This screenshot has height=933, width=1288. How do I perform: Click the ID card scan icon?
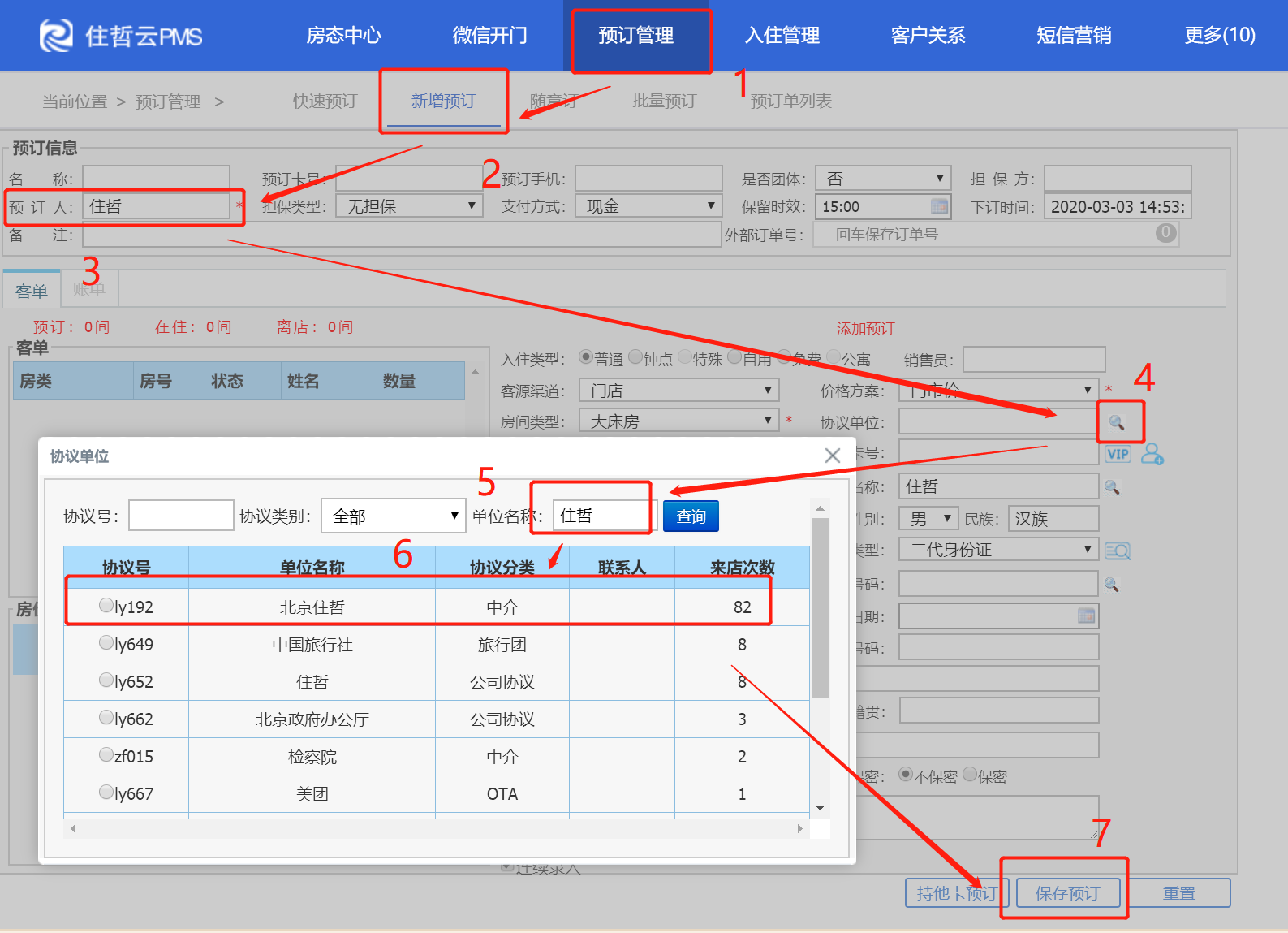click(x=1118, y=551)
